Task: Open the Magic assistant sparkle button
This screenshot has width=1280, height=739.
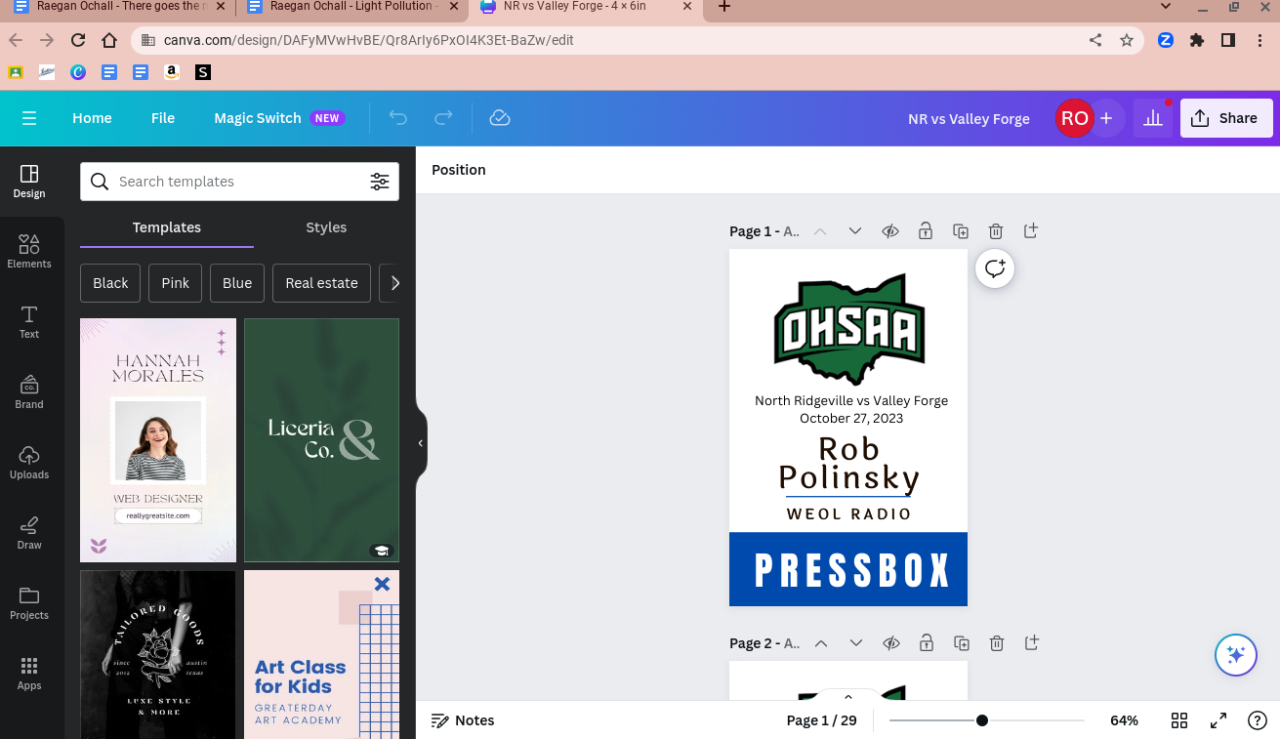Action: [1236, 655]
